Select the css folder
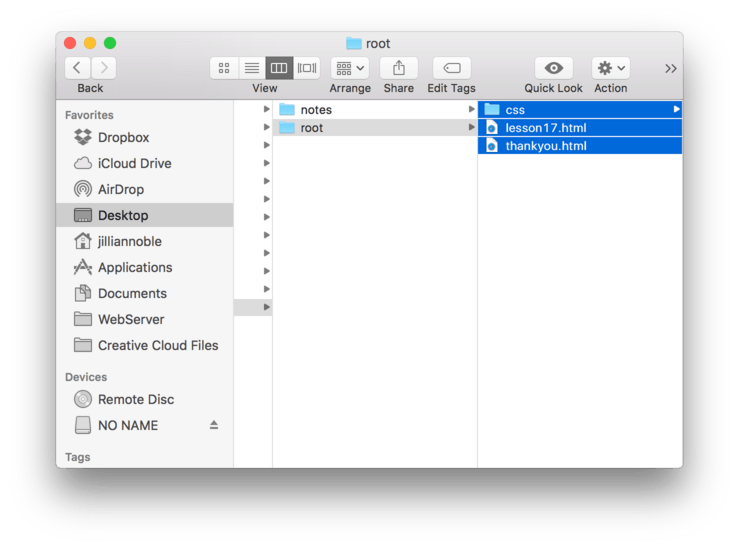This screenshot has width=739, height=548. tap(580, 110)
